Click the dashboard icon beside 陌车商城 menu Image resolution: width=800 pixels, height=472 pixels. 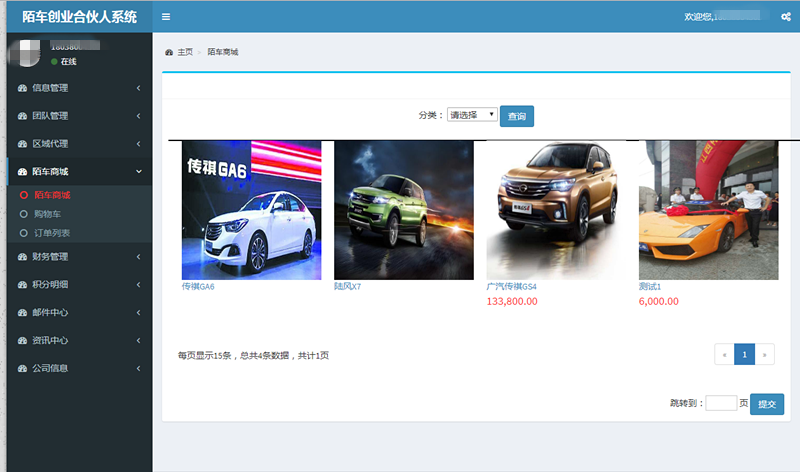[22, 171]
